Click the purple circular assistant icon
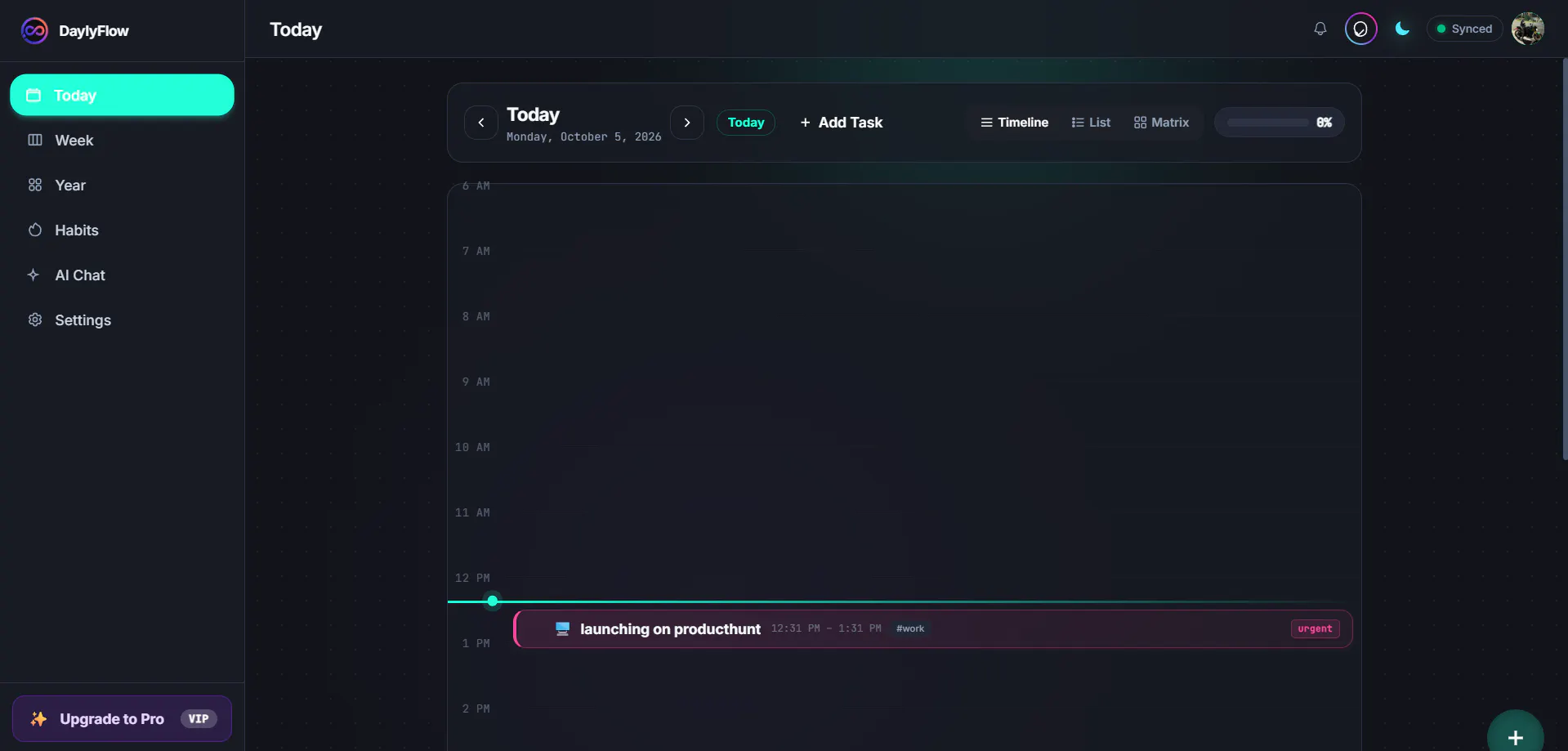Image resolution: width=1568 pixels, height=751 pixels. pos(1360,29)
